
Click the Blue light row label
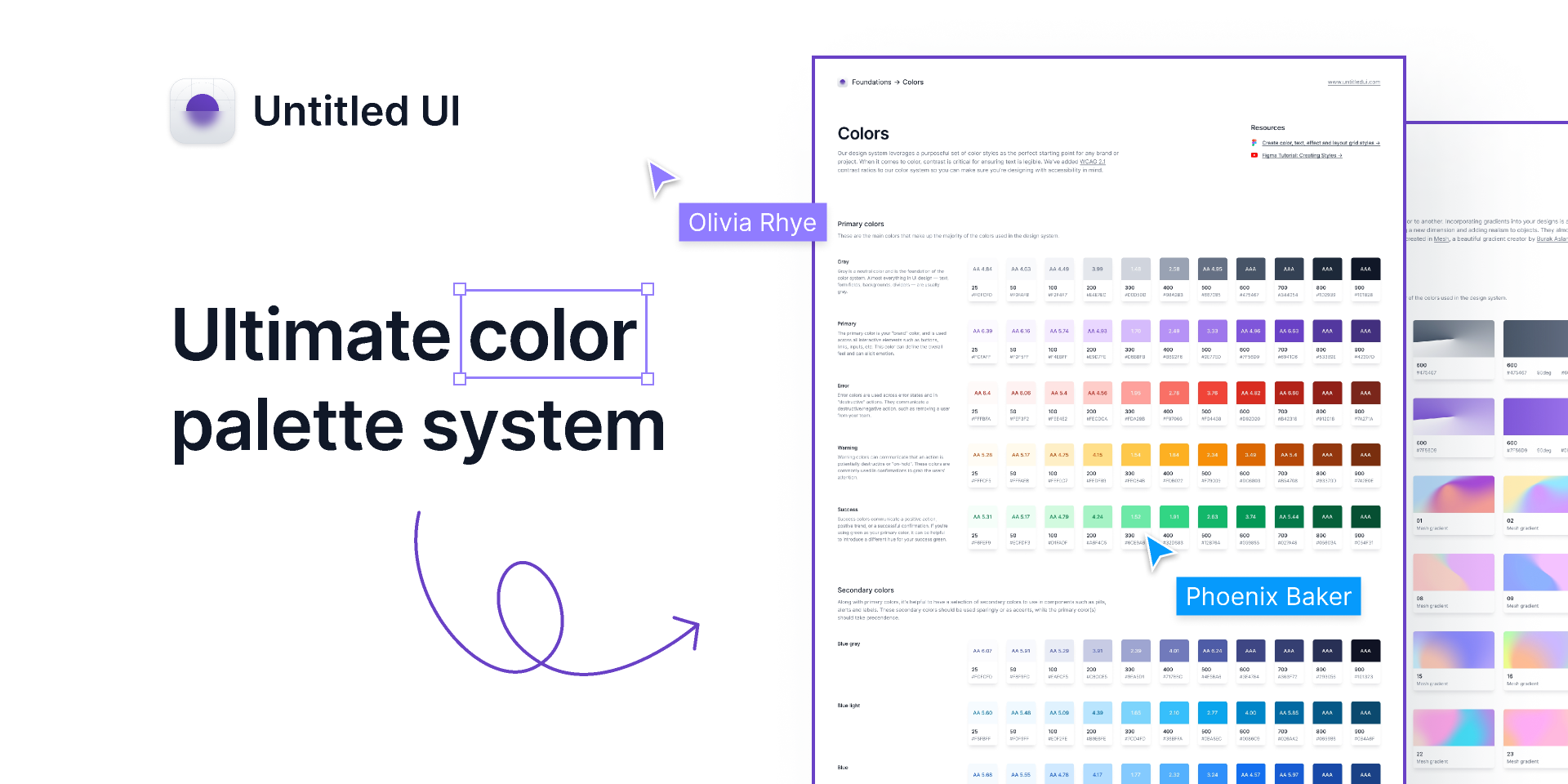(849, 706)
